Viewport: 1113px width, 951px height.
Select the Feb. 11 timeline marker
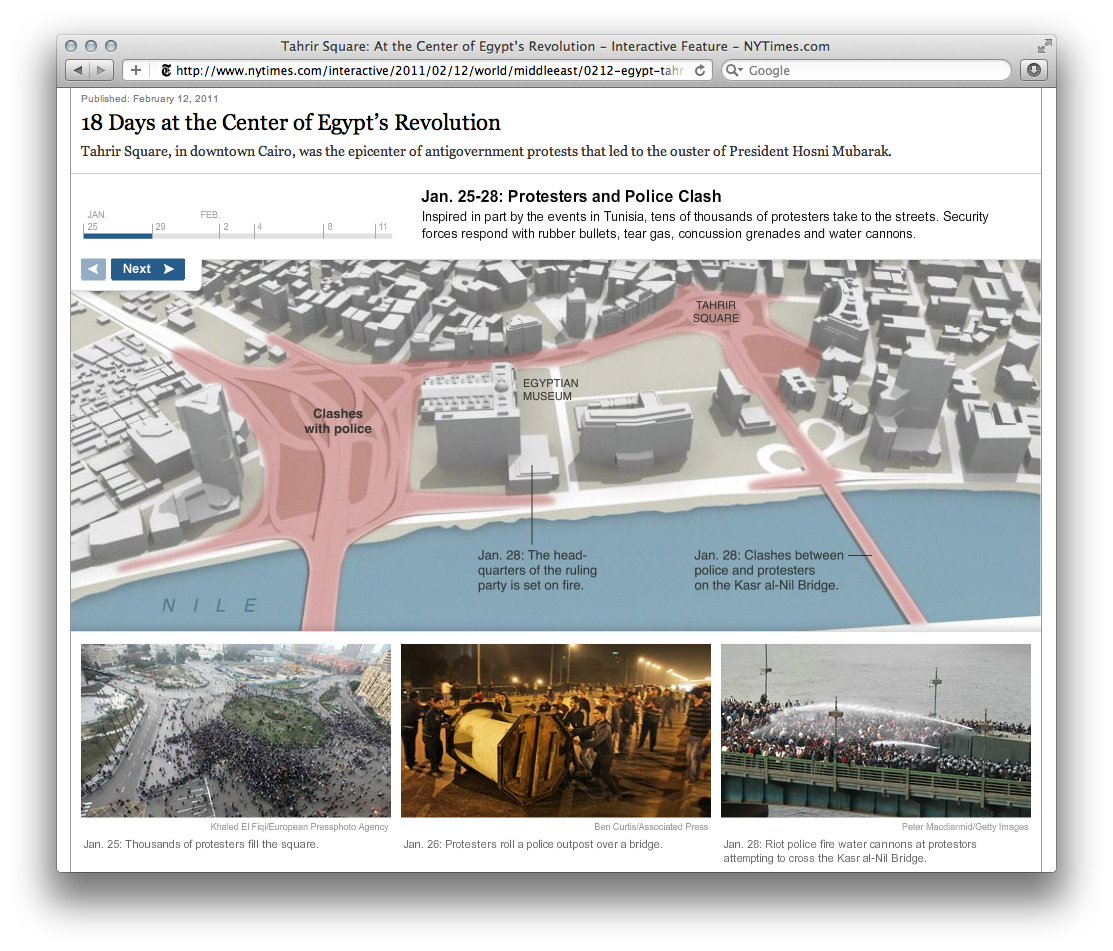click(384, 235)
